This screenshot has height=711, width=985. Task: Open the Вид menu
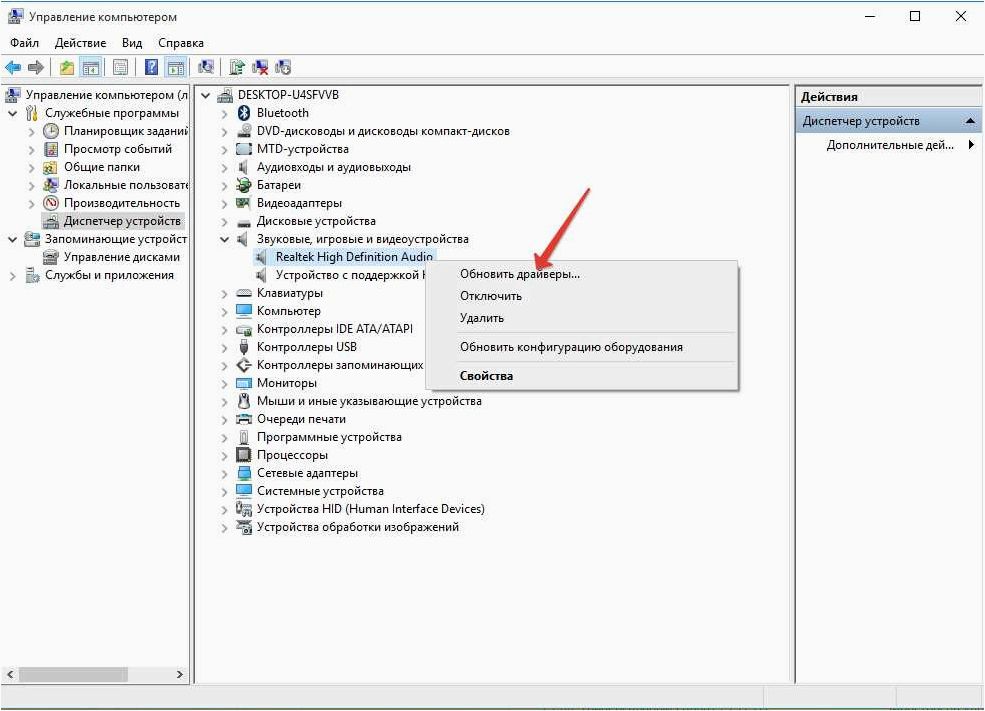point(132,43)
